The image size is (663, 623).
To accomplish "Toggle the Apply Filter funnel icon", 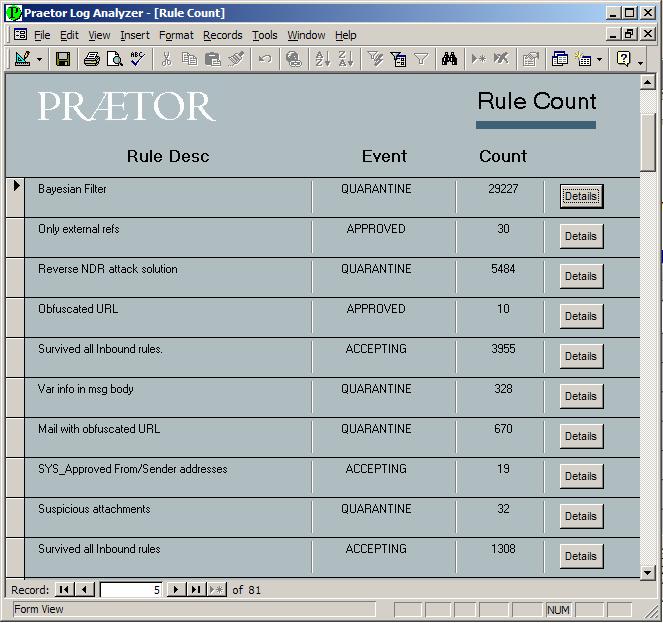I will point(421,59).
